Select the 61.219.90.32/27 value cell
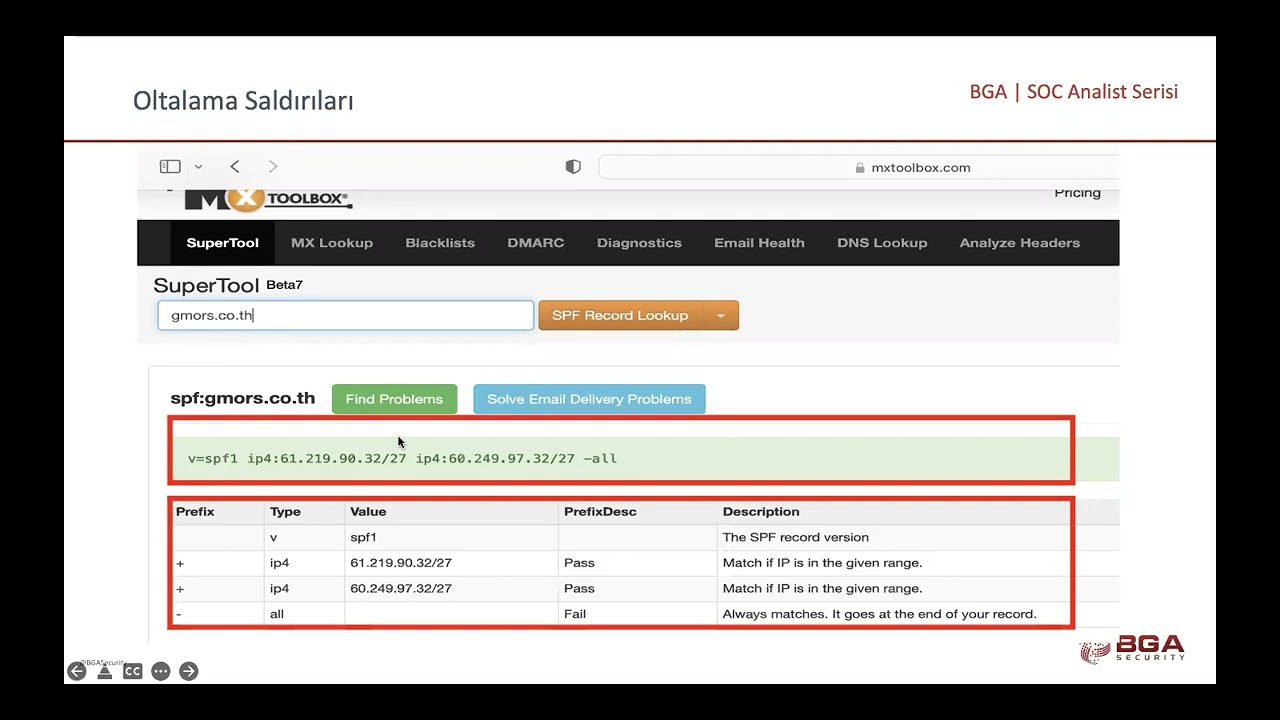The image size is (1280, 720). tap(401, 563)
